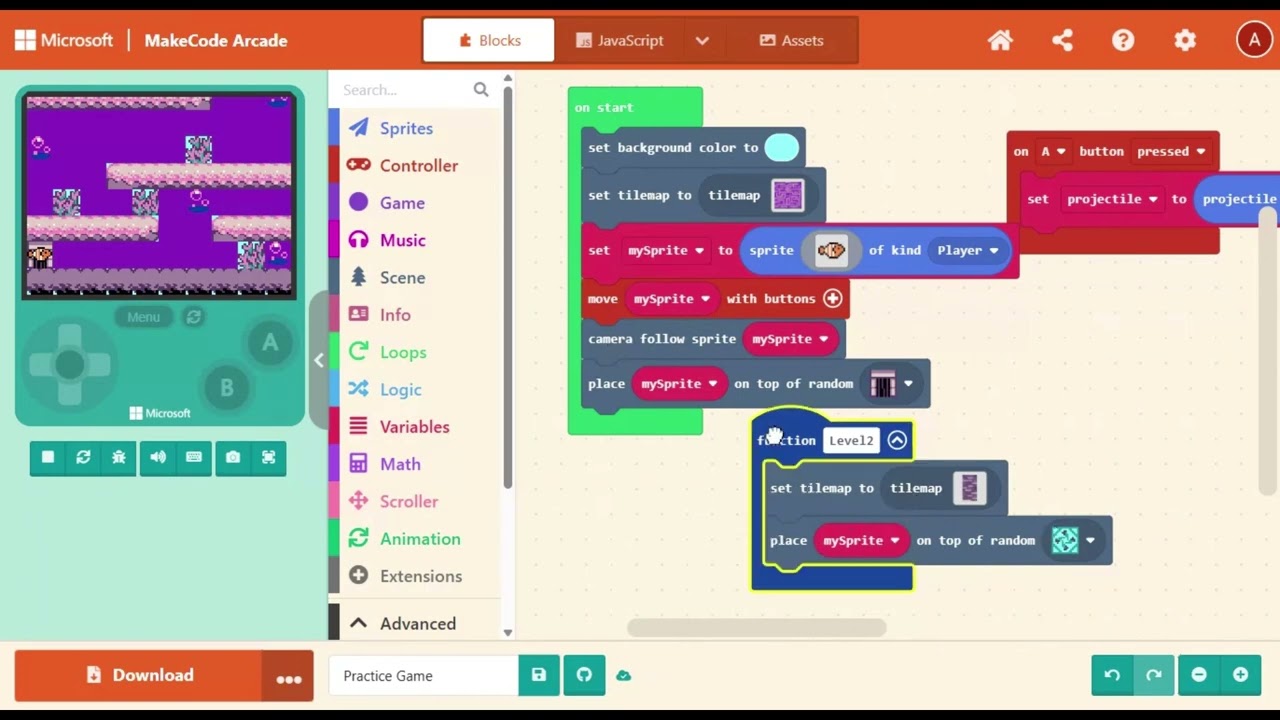The width and height of the screenshot is (1280, 720).
Task: Undo the last action
Action: (x=1112, y=675)
